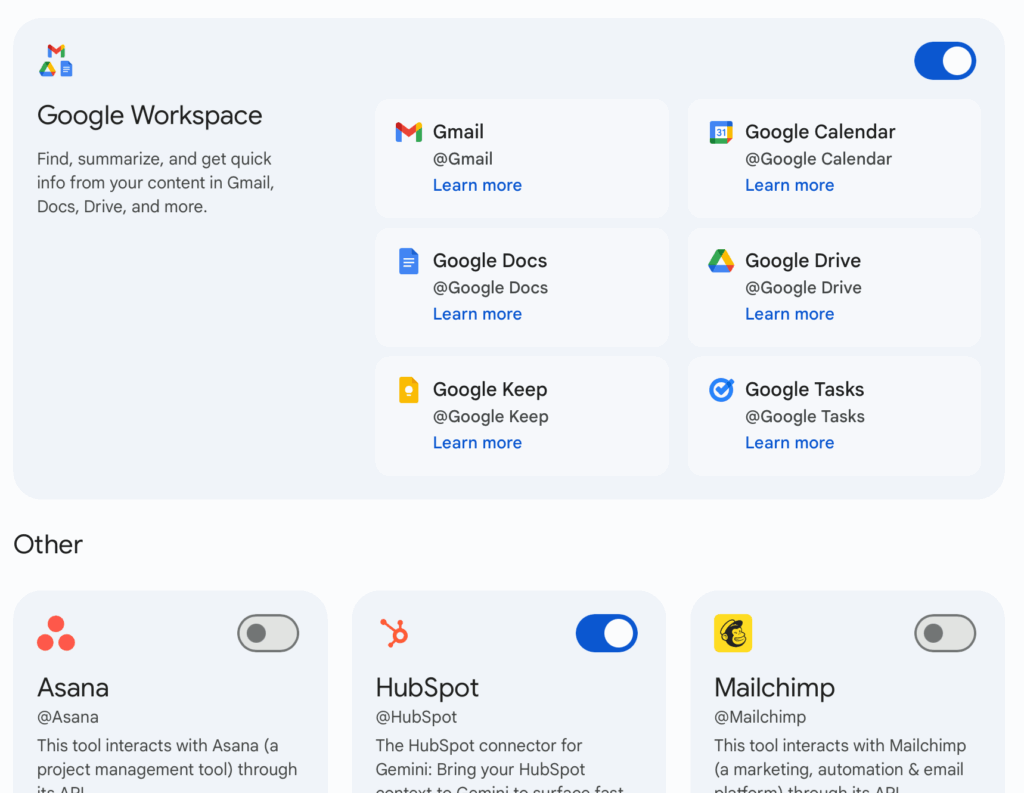Follow Learn more link for Google Docs

[x=477, y=314]
